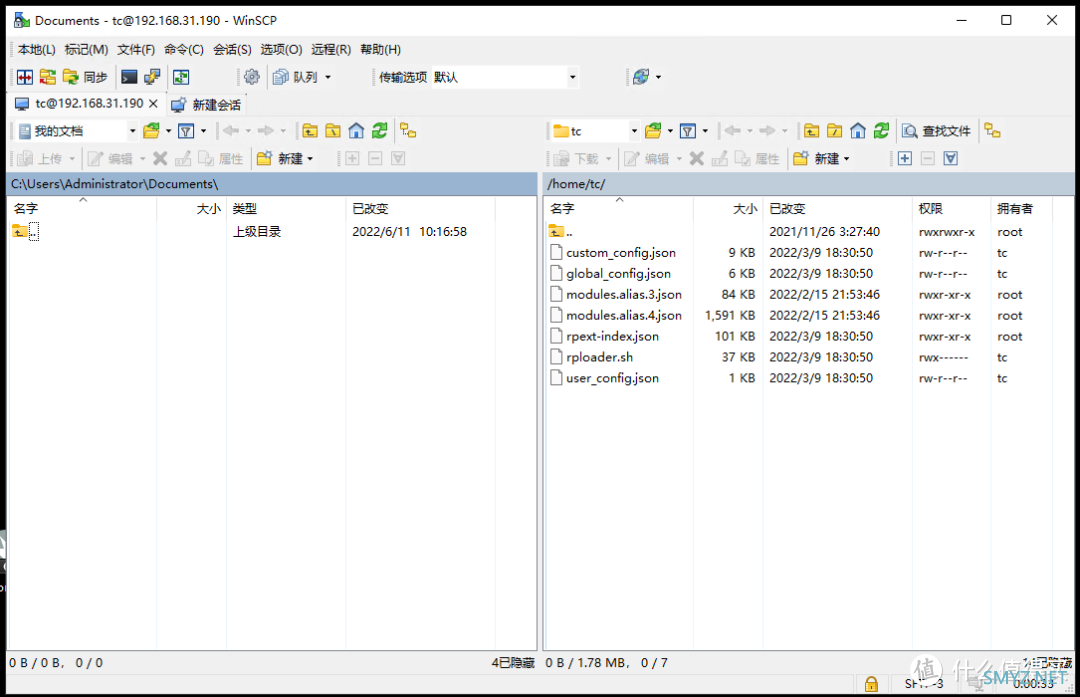Open the 帮助(H) menu
Image resolution: width=1080 pixels, height=697 pixels.
coord(380,50)
